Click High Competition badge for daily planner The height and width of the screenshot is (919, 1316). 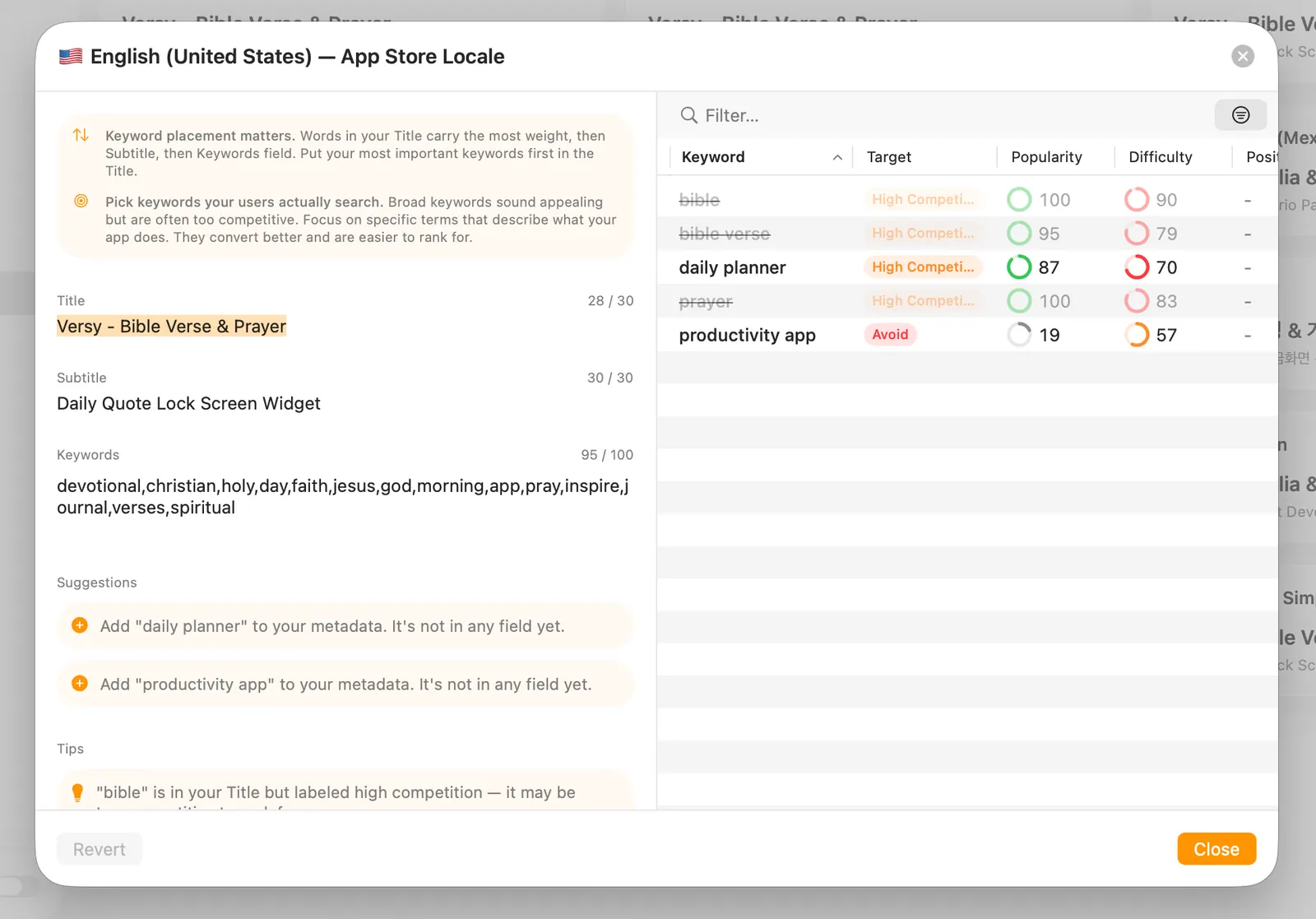coord(923,267)
